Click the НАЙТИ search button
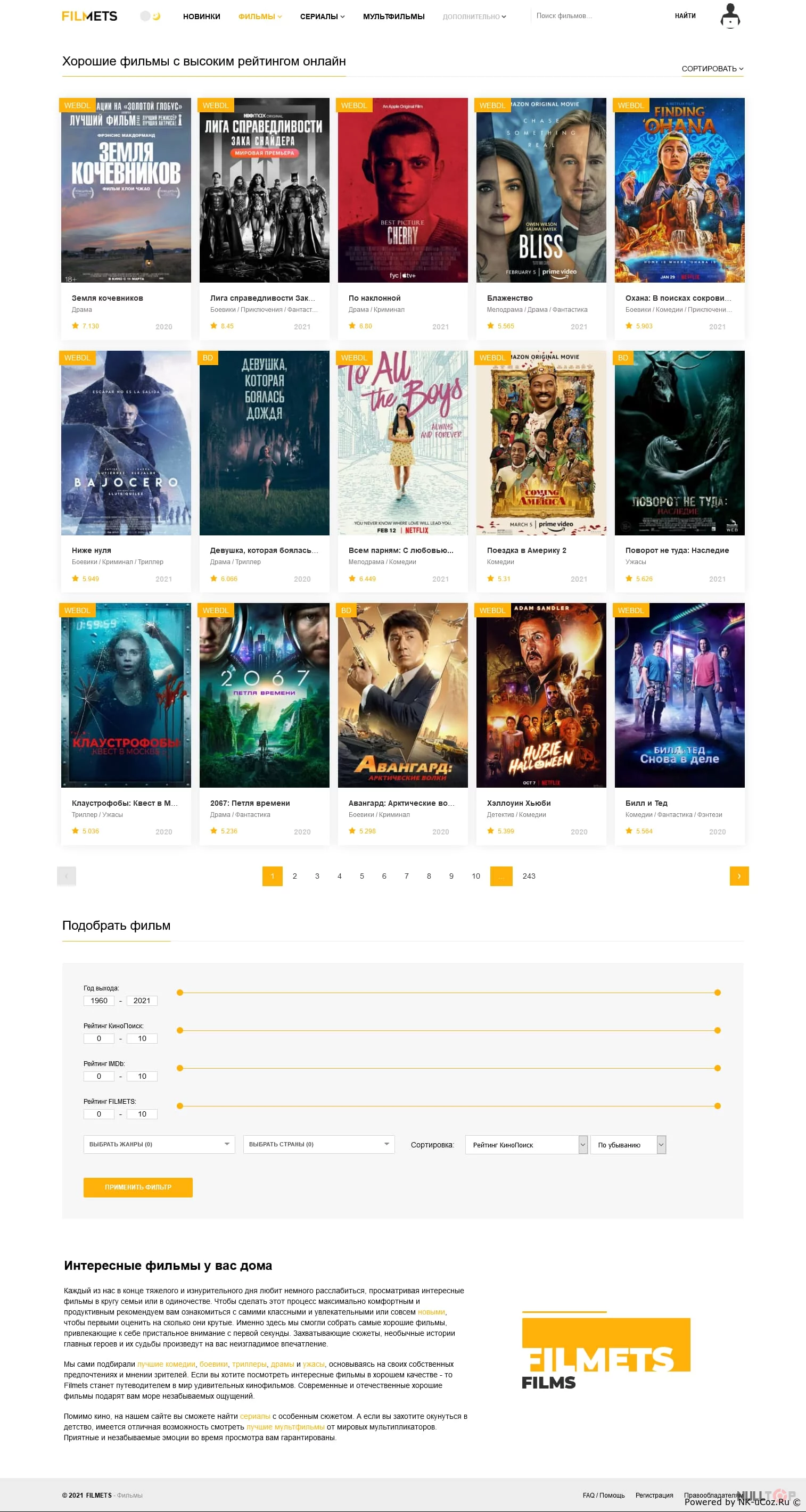 (x=685, y=16)
